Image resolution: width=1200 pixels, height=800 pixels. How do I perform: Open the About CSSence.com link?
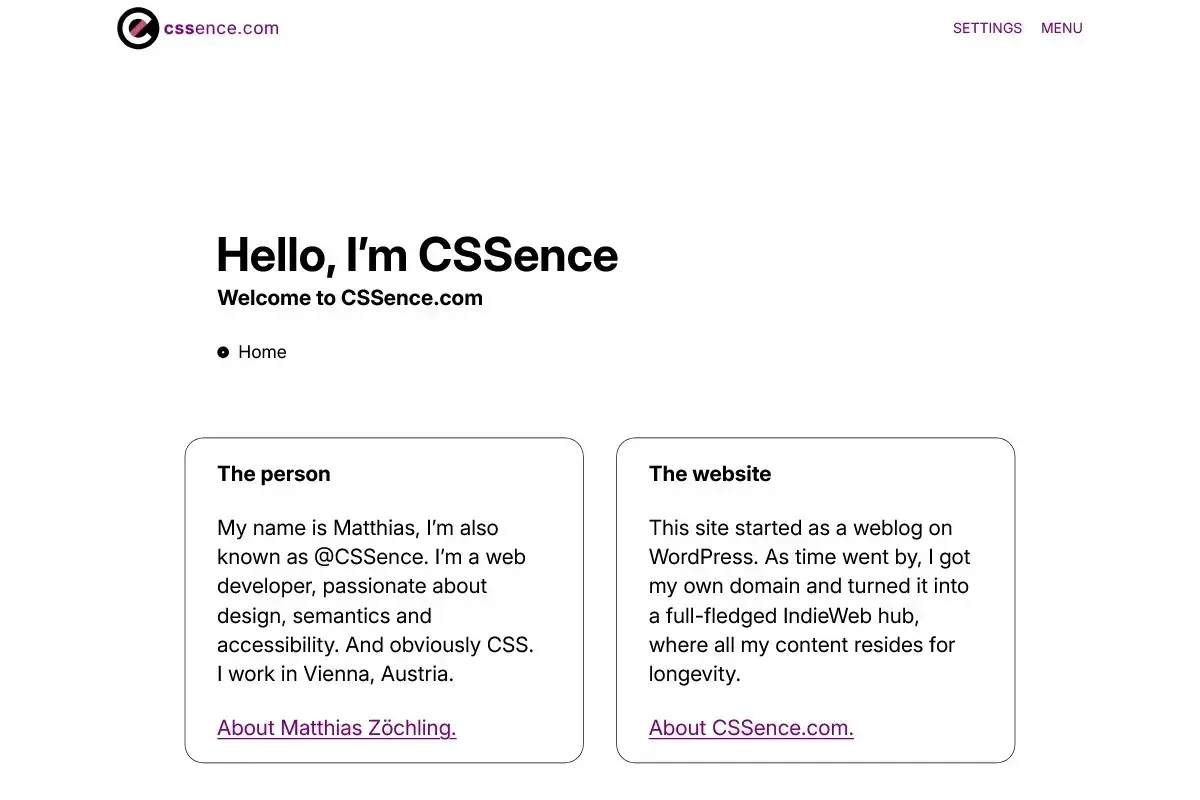click(x=751, y=728)
